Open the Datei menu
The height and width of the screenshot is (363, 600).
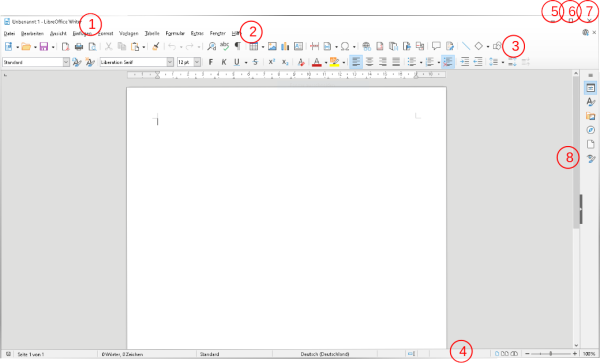click(x=9, y=34)
